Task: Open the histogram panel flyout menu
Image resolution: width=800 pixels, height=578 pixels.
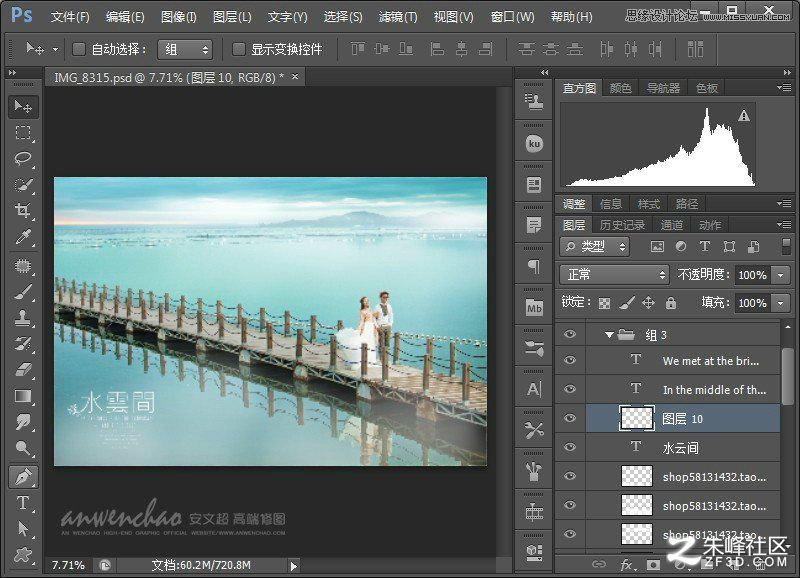Action: 784,88
